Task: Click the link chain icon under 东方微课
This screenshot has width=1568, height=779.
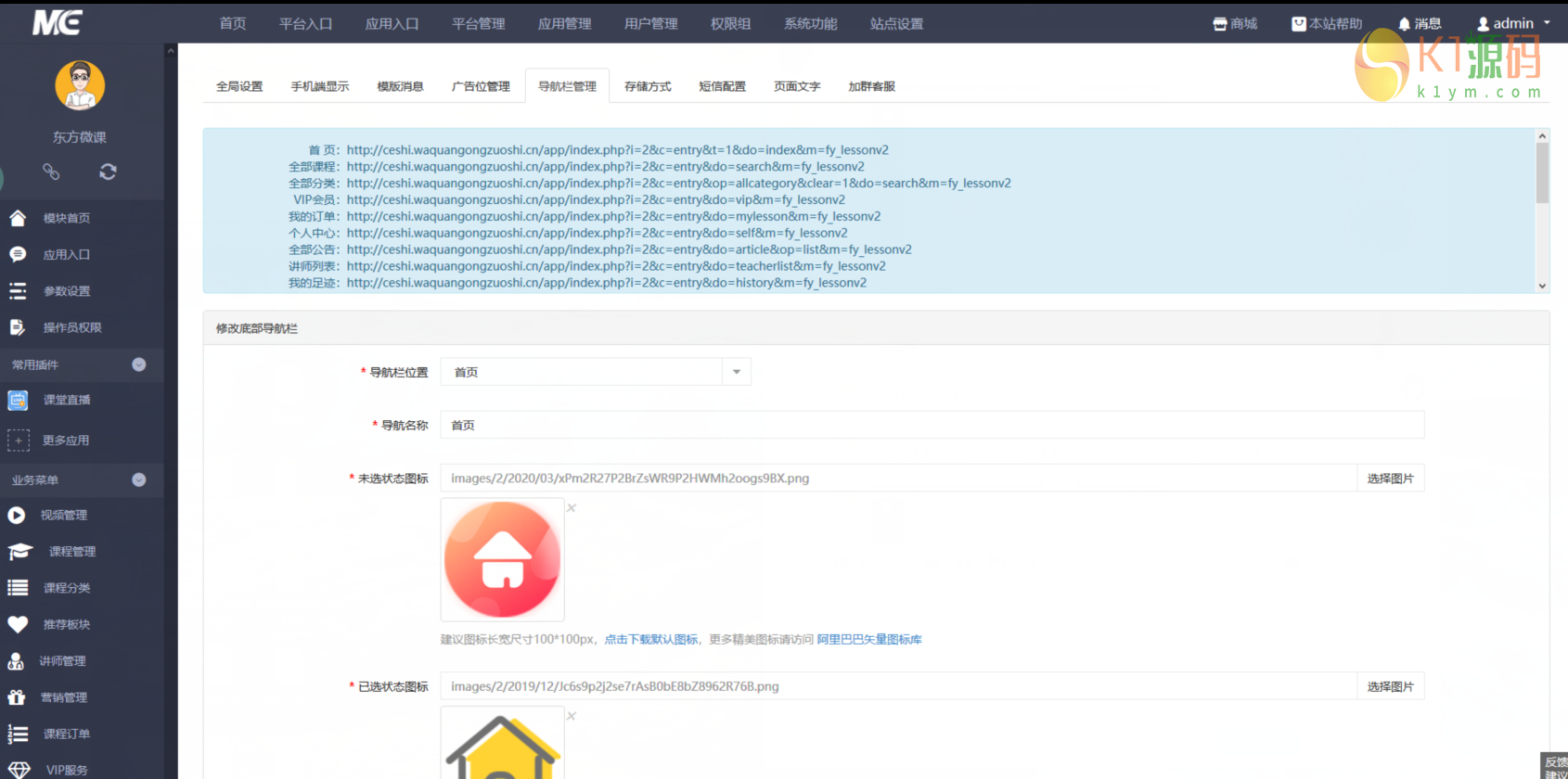Action: click(x=51, y=172)
